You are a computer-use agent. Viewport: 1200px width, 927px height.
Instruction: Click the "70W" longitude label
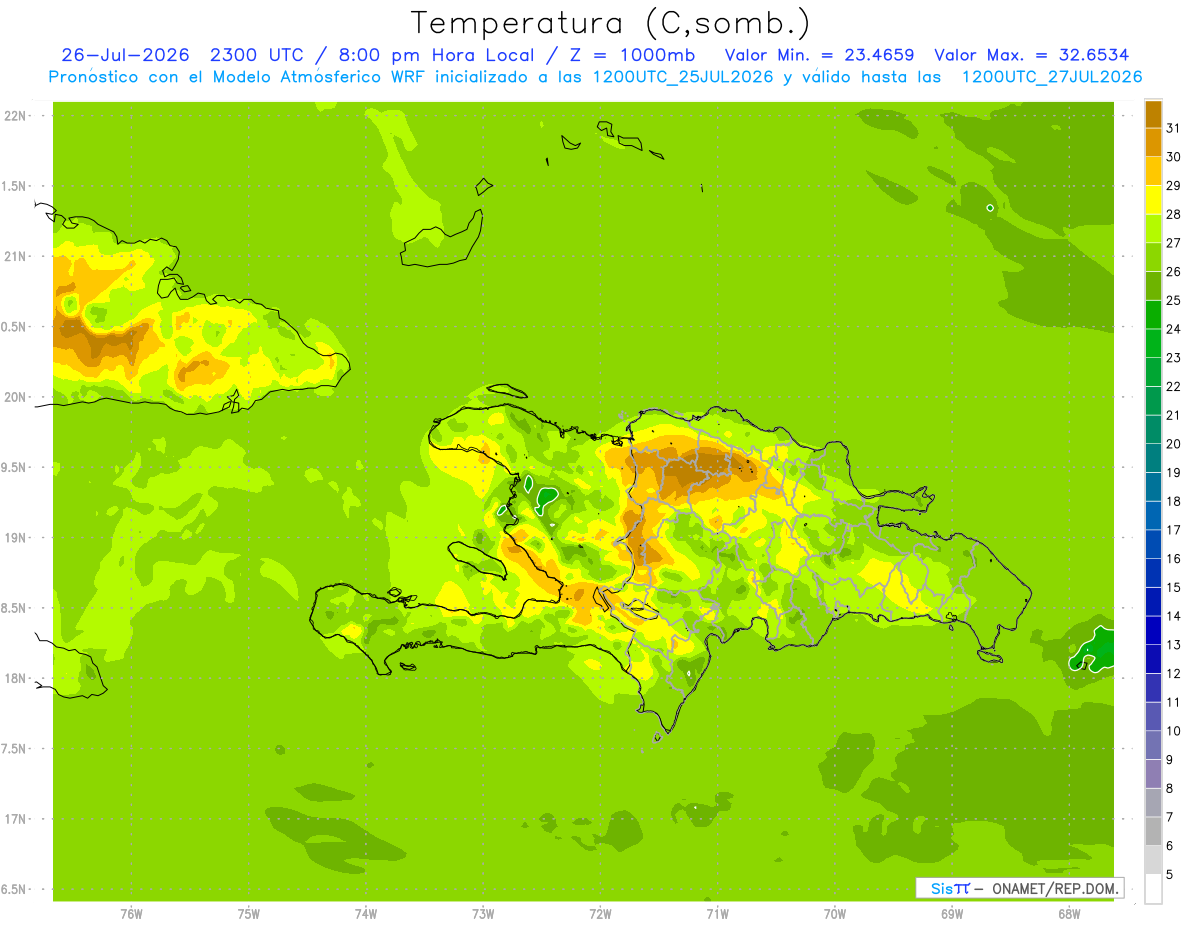pyautogui.click(x=834, y=914)
